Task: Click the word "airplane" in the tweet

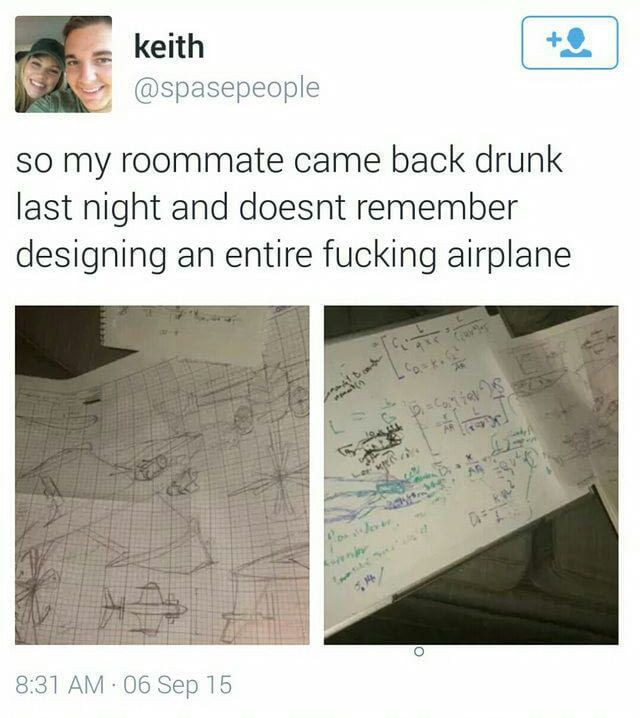Action: tap(509, 255)
